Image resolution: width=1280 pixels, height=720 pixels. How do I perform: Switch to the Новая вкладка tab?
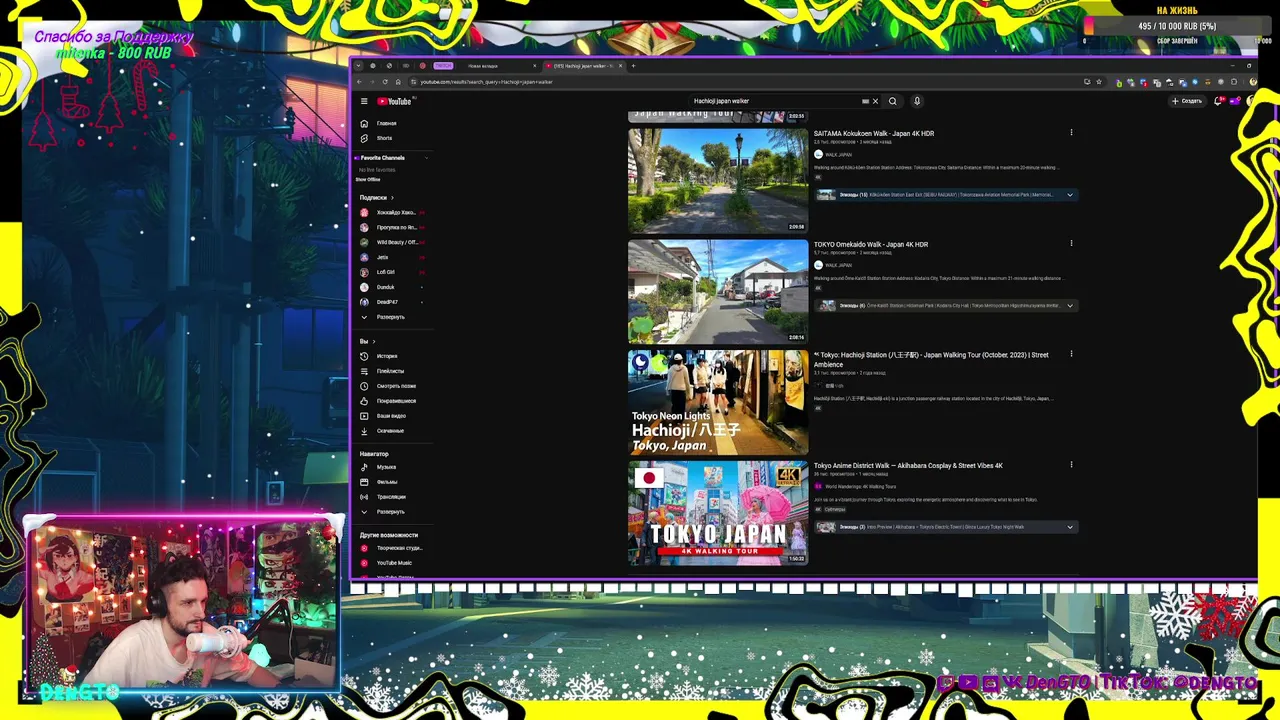point(483,66)
